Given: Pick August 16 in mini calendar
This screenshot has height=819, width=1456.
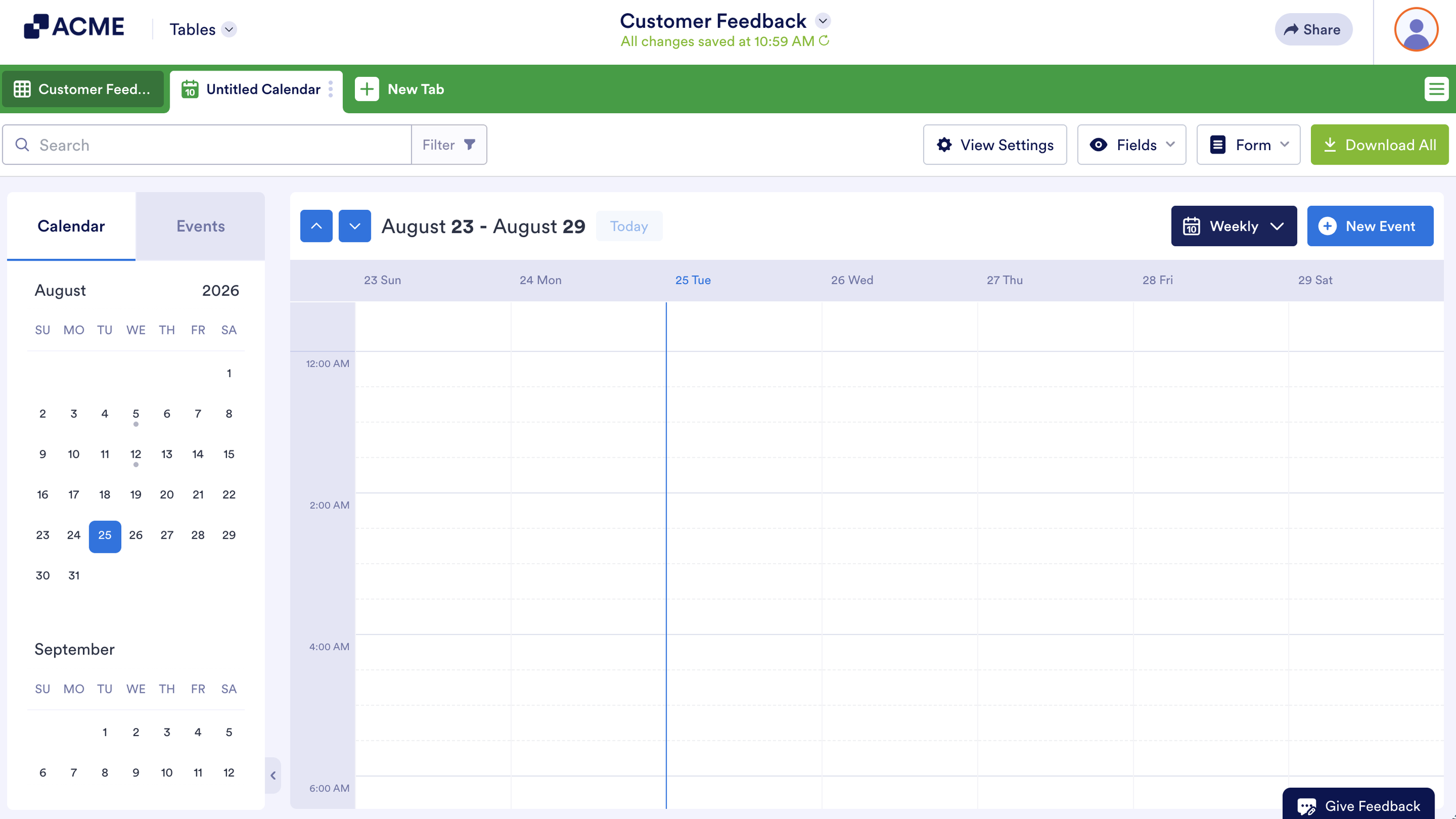Looking at the screenshot, I should pyautogui.click(x=43, y=495).
